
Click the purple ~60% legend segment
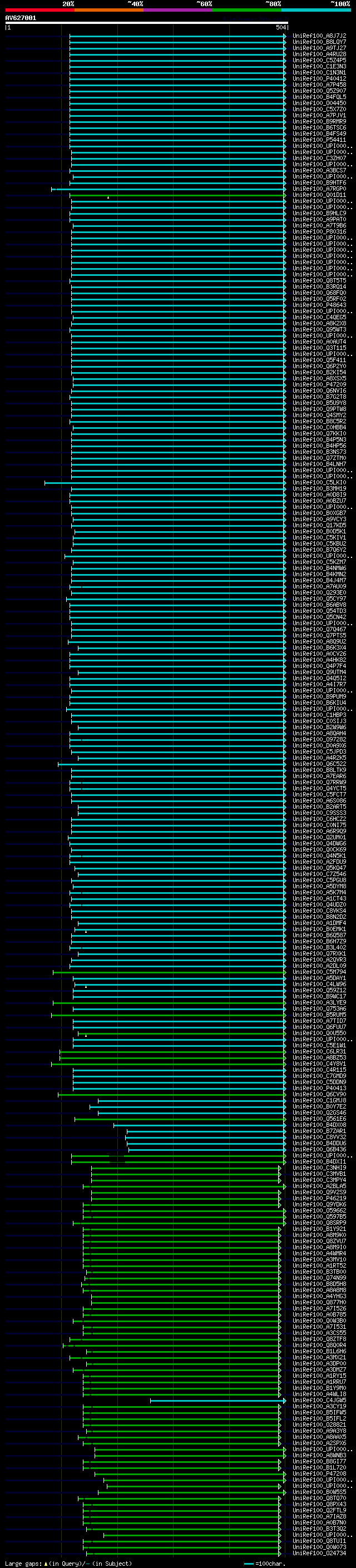pos(179,10)
